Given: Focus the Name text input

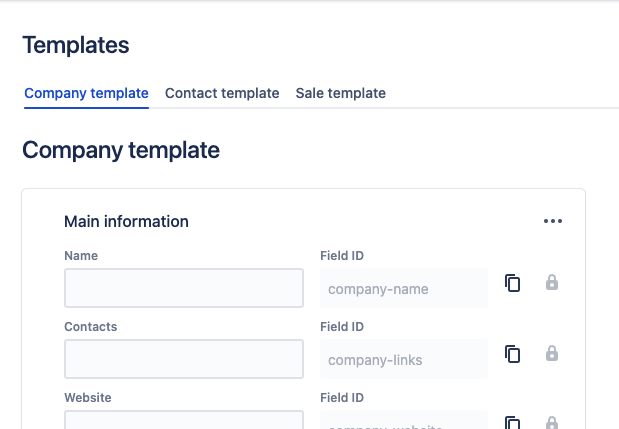Looking at the screenshot, I should coord(184,288).
